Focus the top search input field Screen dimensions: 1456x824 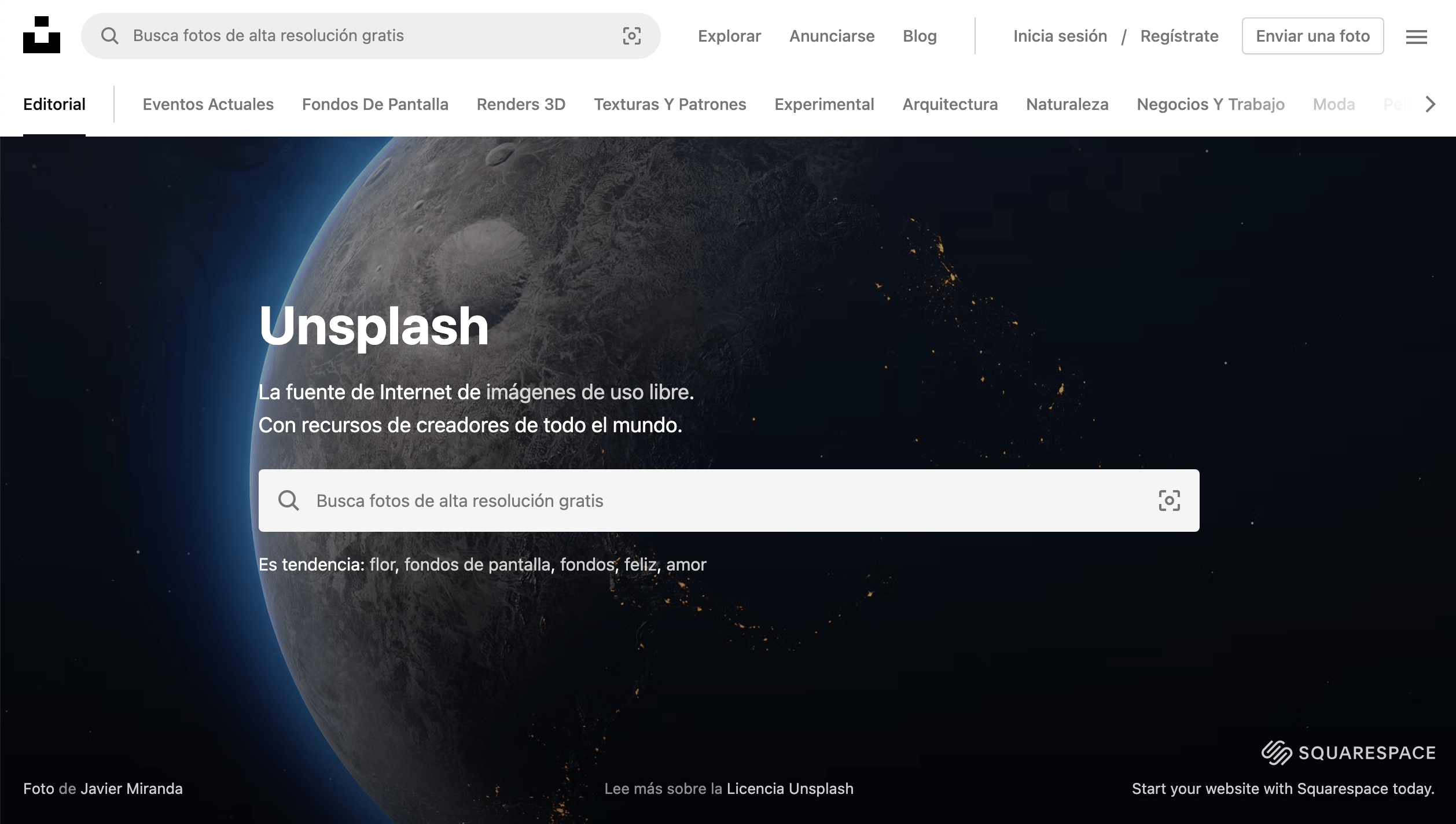tap(370, 36)
